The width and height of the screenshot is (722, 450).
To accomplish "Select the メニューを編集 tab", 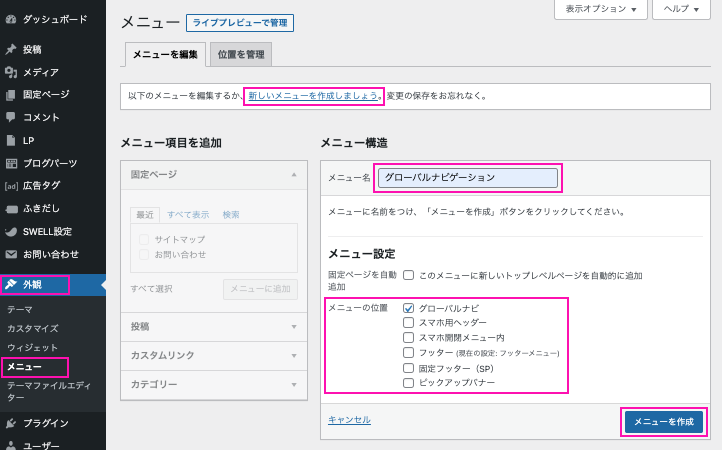I will (x=165, y=54).
